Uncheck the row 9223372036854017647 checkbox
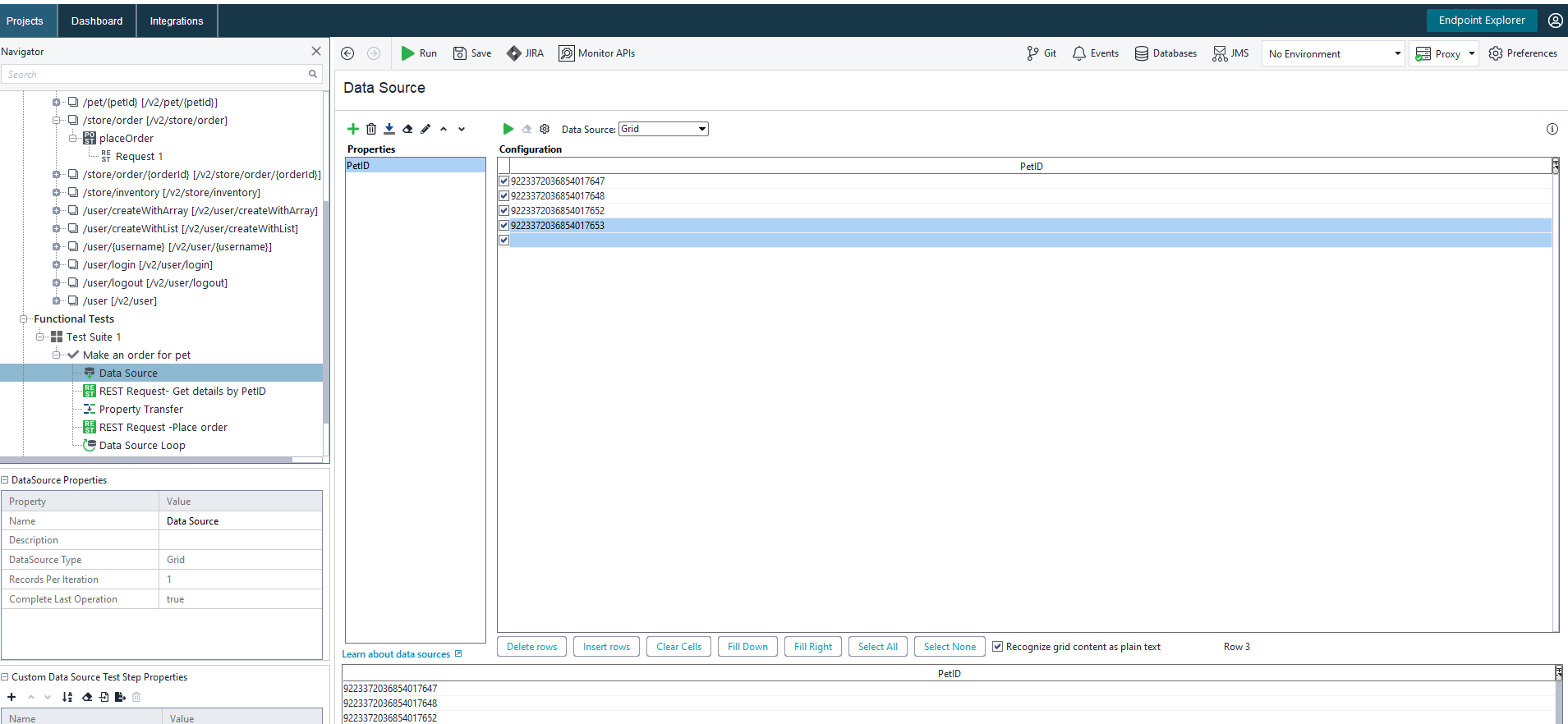 point(504,181)
